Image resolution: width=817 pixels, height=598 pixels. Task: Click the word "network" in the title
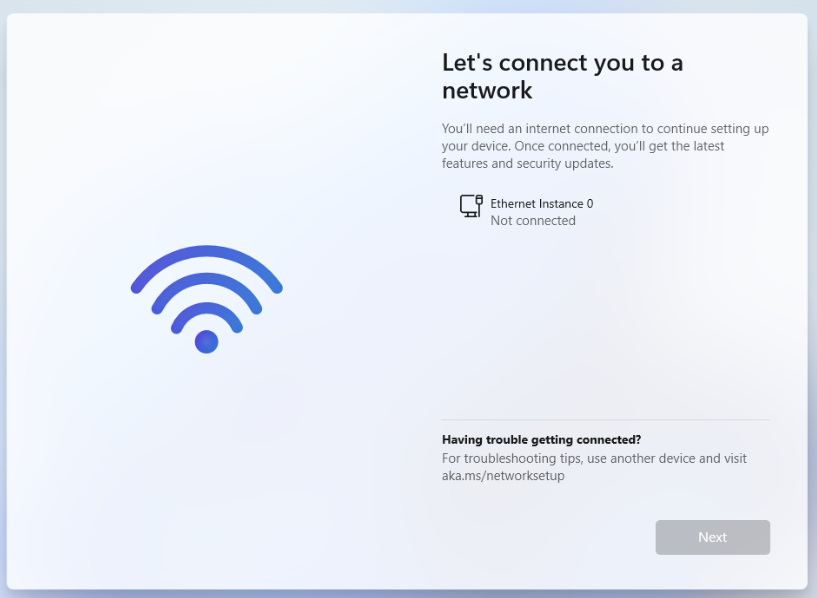pyautogui.click(x=487, y=90)
